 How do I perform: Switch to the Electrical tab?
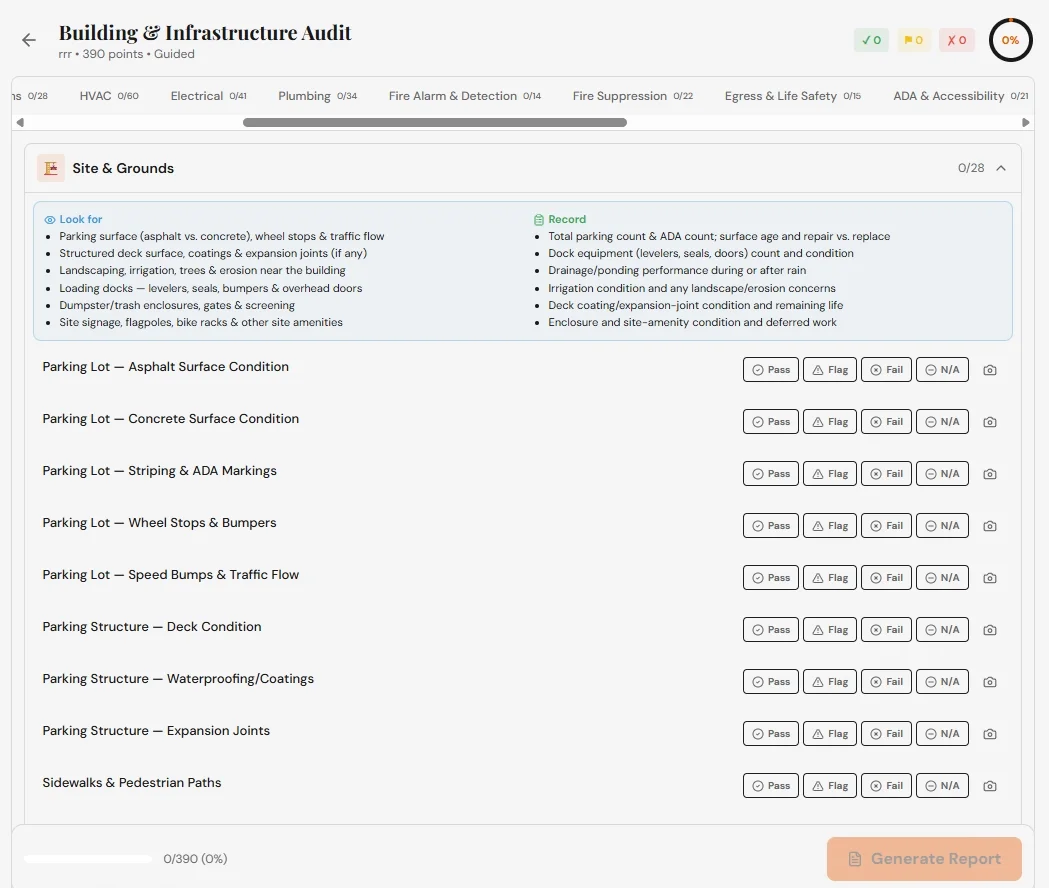tap(209, 96)
